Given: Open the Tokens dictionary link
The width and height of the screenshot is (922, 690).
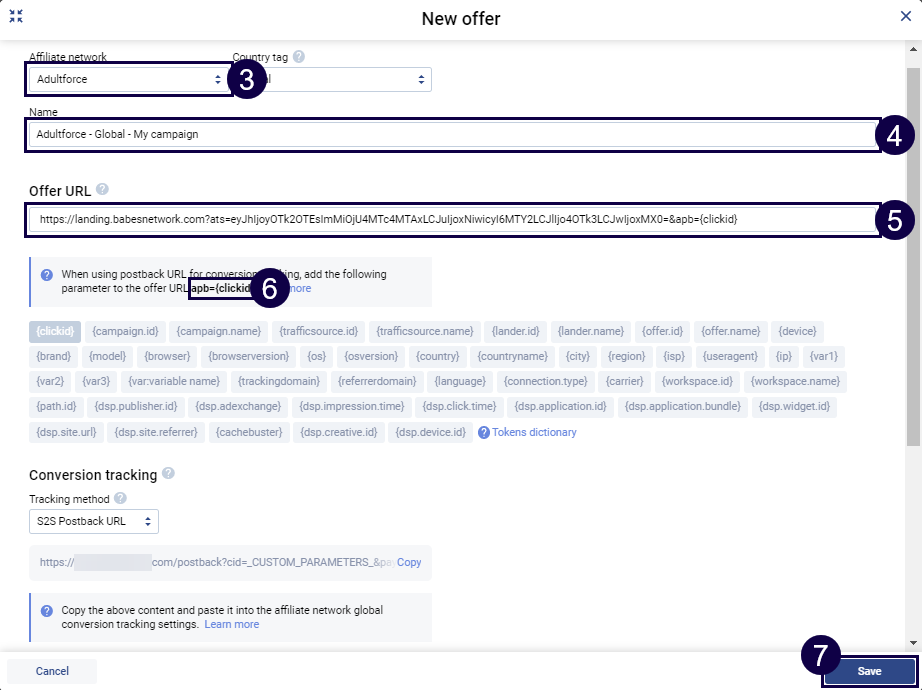Looking at the screenshot, I should [535, 432].
